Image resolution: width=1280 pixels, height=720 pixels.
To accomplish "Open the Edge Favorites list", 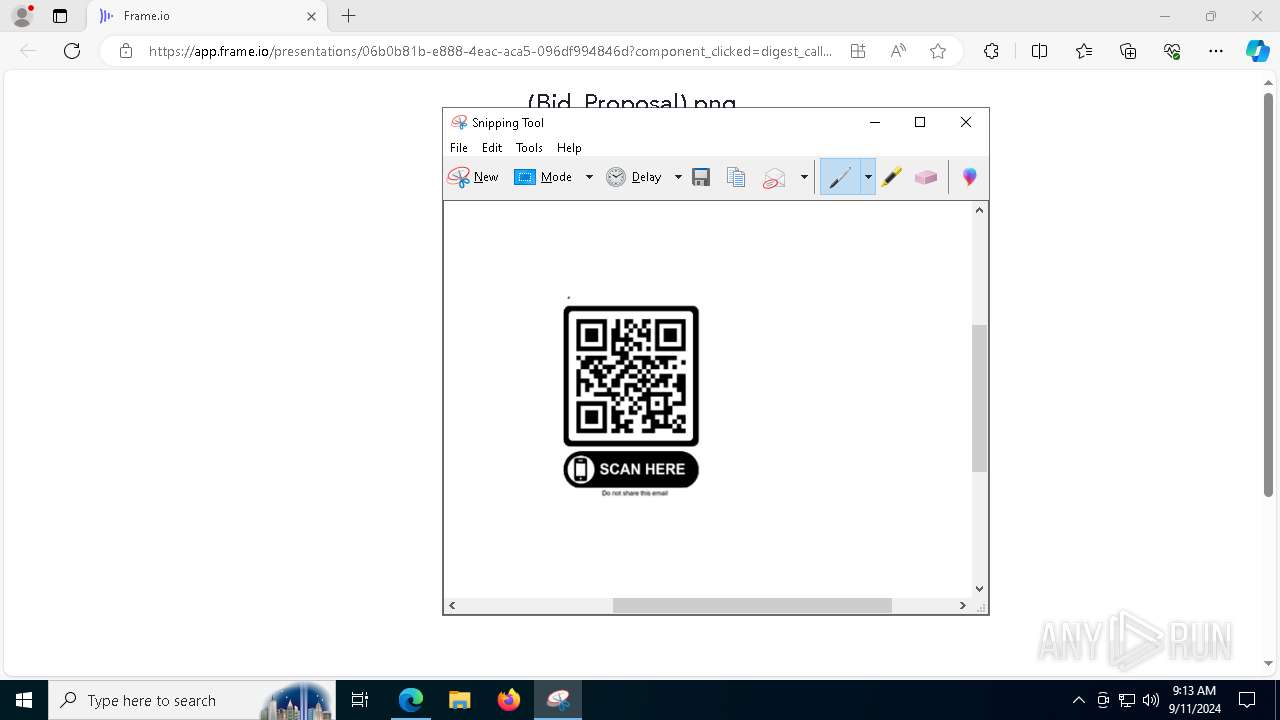I will (1084, 51).
